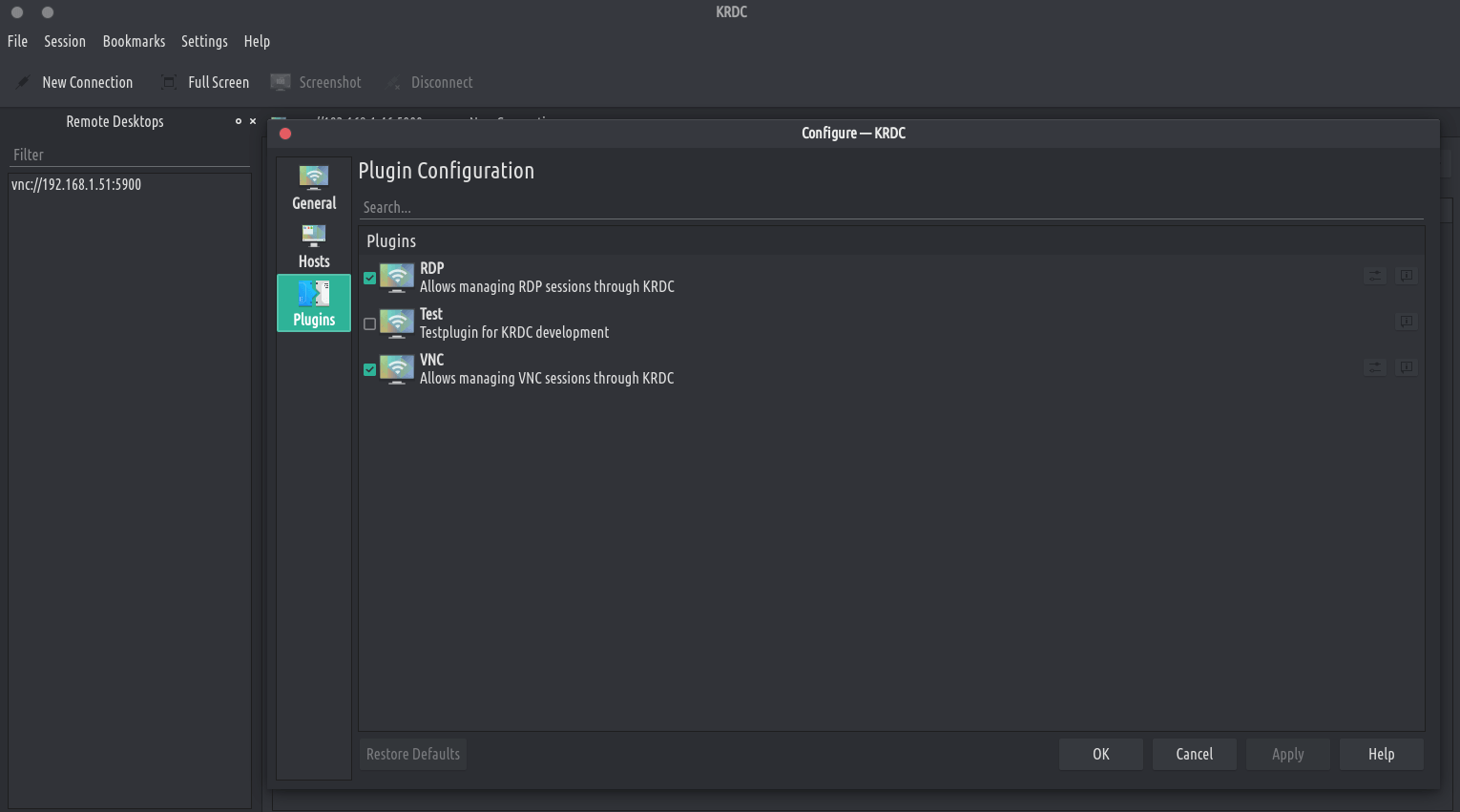Open the Hosts settings page

(x=314, y=246)
